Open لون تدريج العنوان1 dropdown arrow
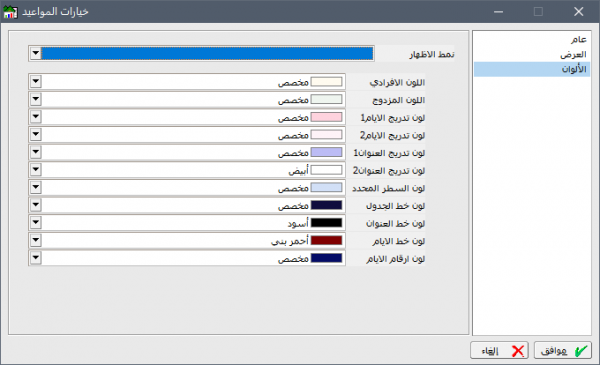This screenshot has width=600, height=365. [36, 152]
